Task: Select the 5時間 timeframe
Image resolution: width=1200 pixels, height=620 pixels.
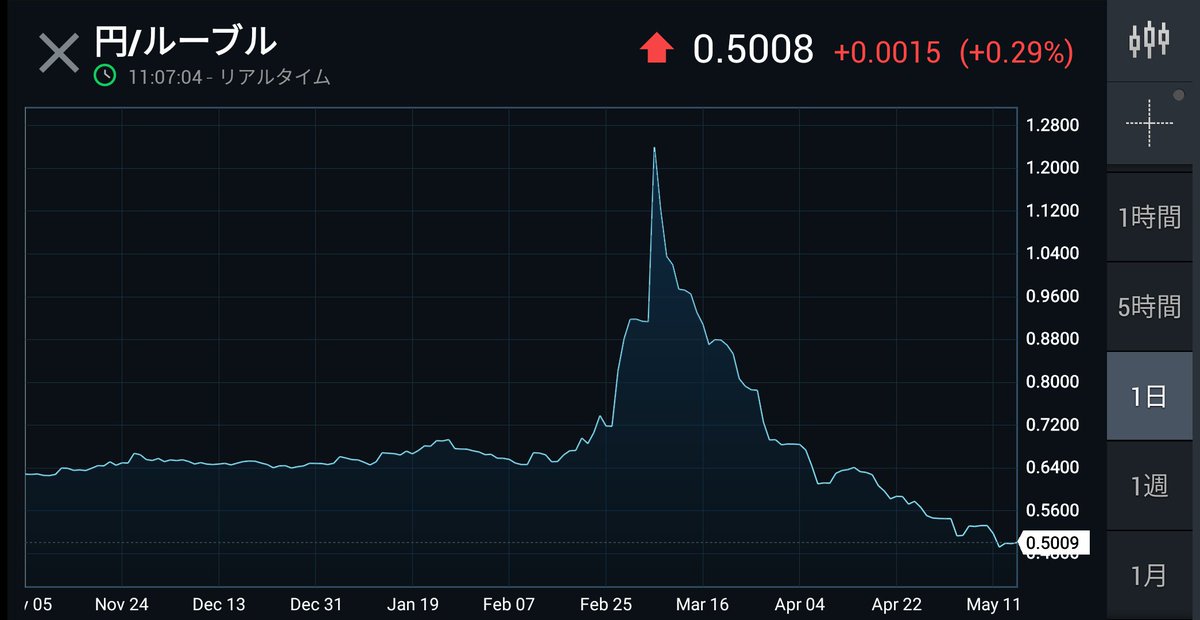Action: point(1149,307)
